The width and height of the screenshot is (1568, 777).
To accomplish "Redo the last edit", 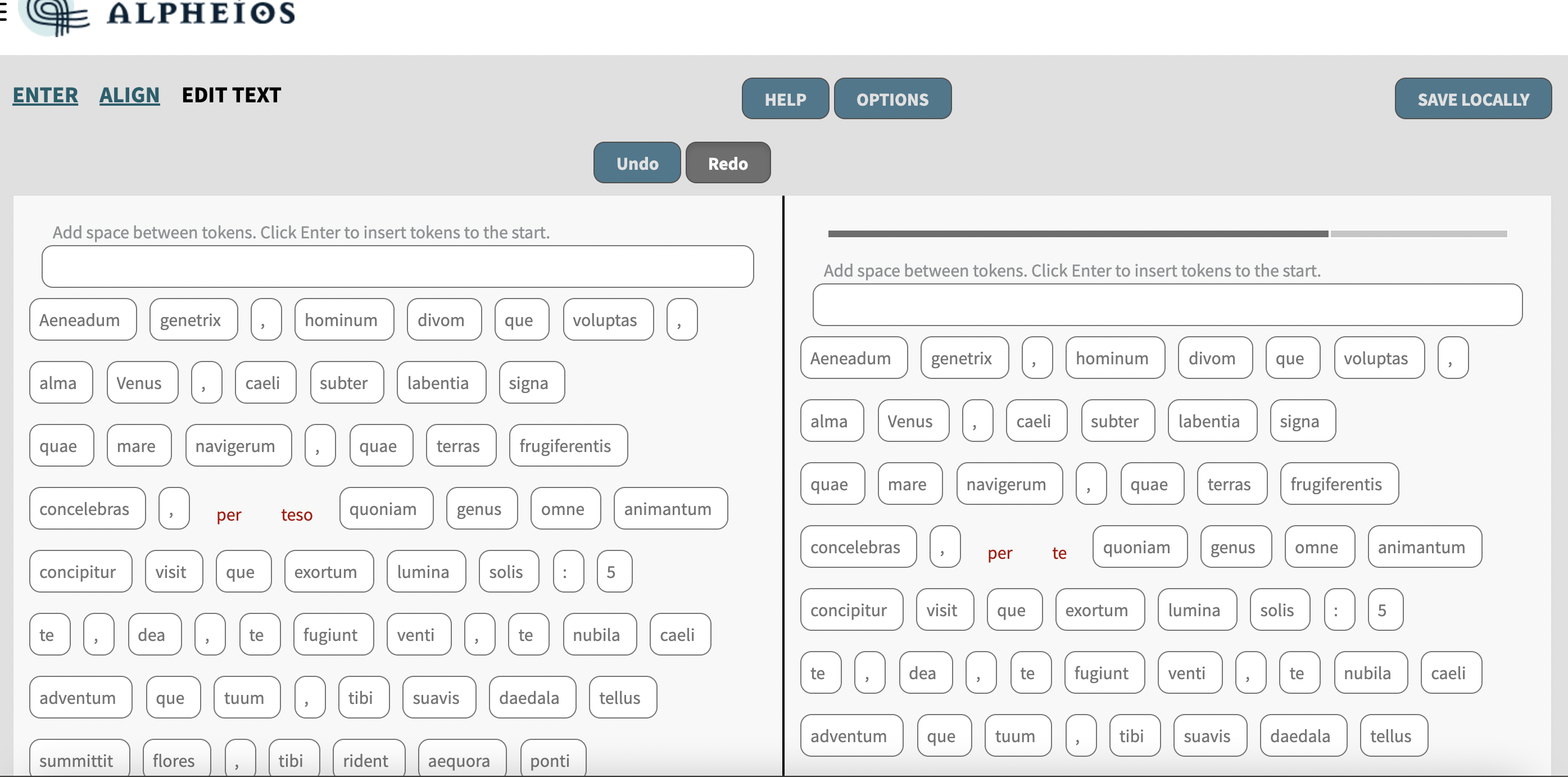I will click(x=727, y=162).
